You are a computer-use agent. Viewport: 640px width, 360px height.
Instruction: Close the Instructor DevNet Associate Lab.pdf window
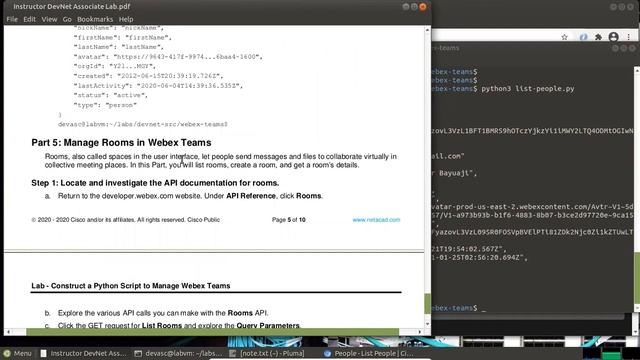tap(423, 7)
